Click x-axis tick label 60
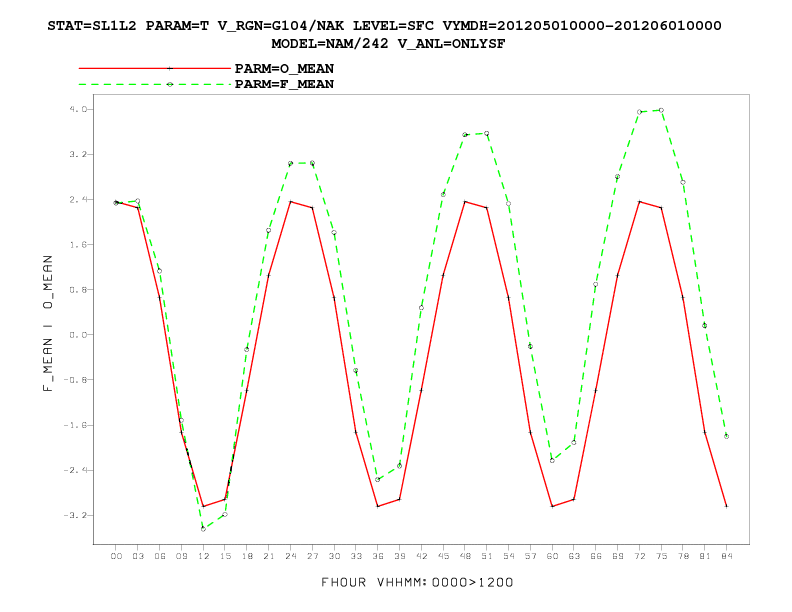The width and height of the screenshot is (792, 612). [552, 556]
